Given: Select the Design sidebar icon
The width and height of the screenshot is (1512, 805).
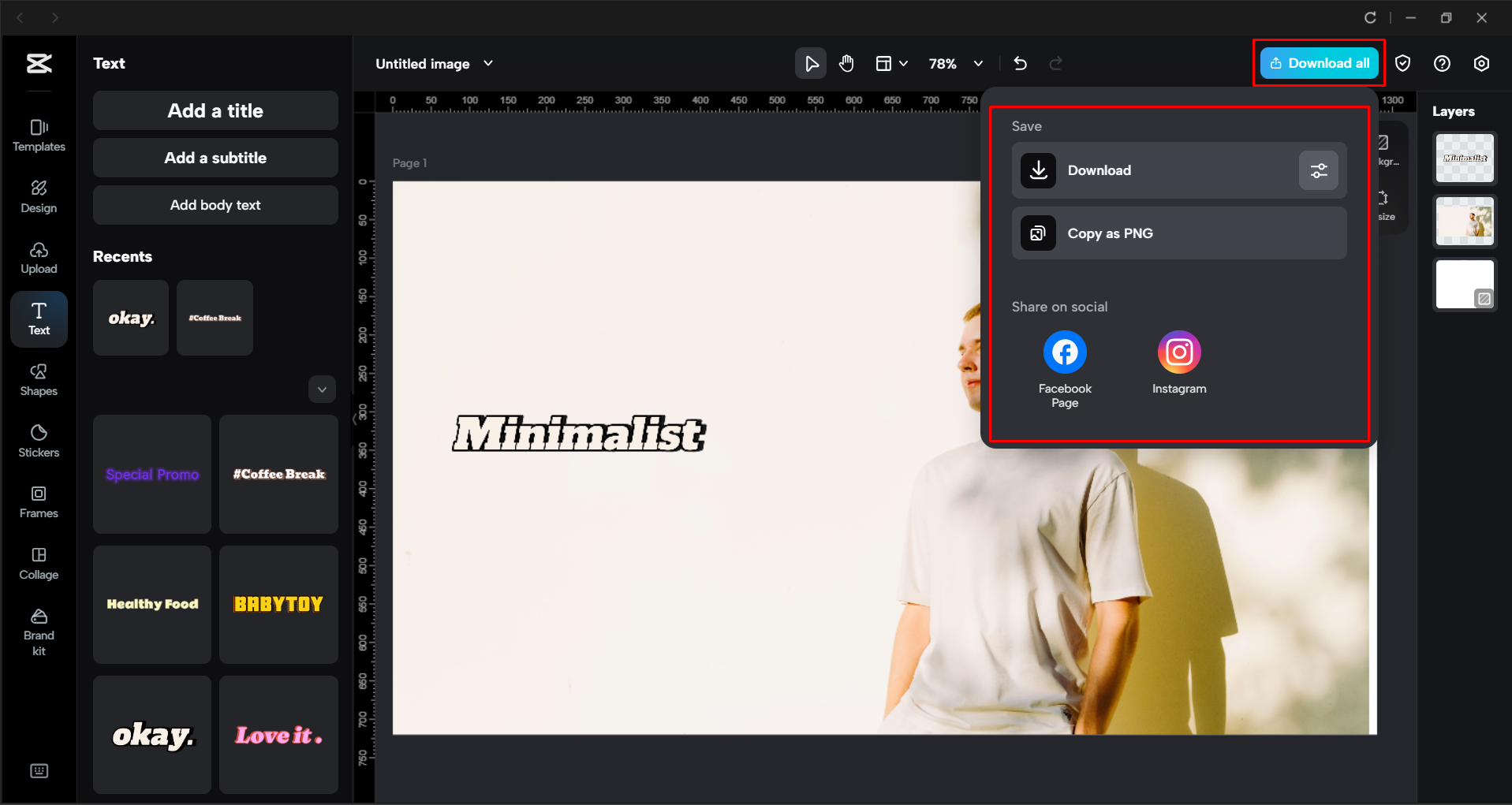Looking at the screenshot, I should click(38, 196).
